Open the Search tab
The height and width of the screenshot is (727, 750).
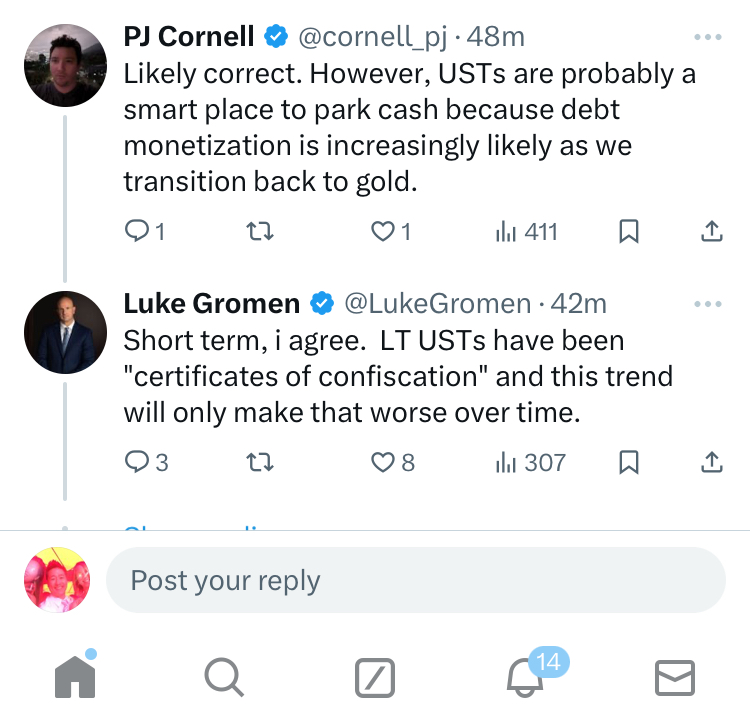(x=224, y=679)
